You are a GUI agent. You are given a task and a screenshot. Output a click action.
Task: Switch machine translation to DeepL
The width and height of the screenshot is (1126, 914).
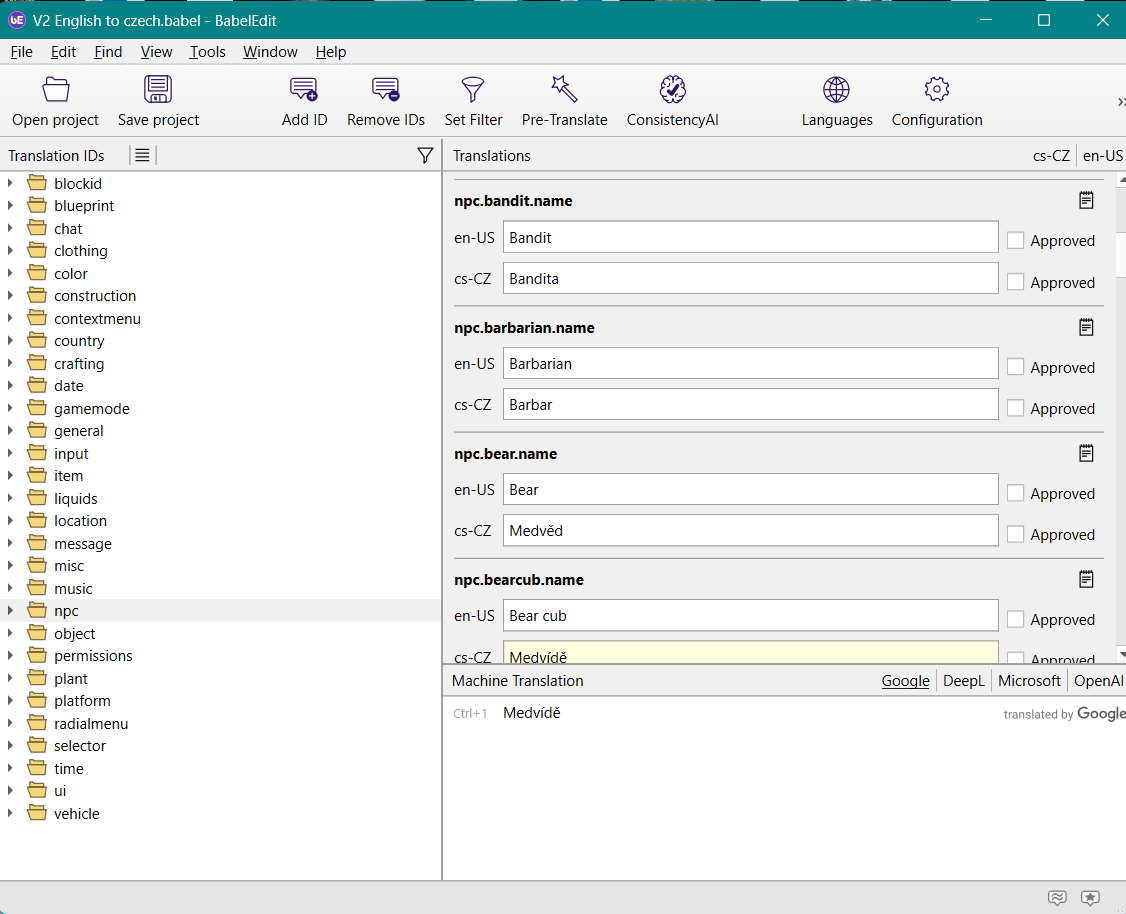963,681
